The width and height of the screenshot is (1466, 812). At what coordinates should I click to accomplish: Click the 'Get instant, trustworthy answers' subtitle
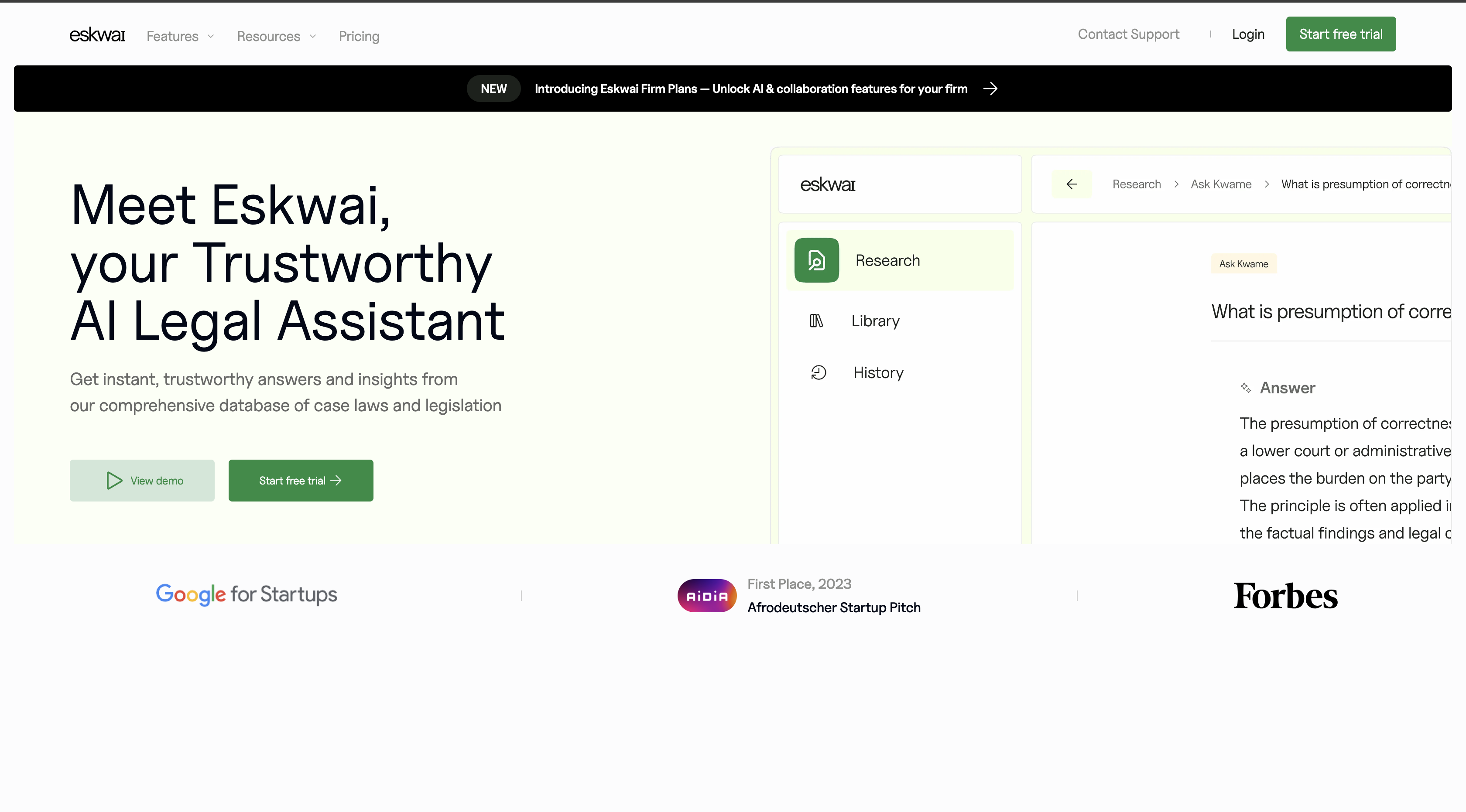(286, 392)
